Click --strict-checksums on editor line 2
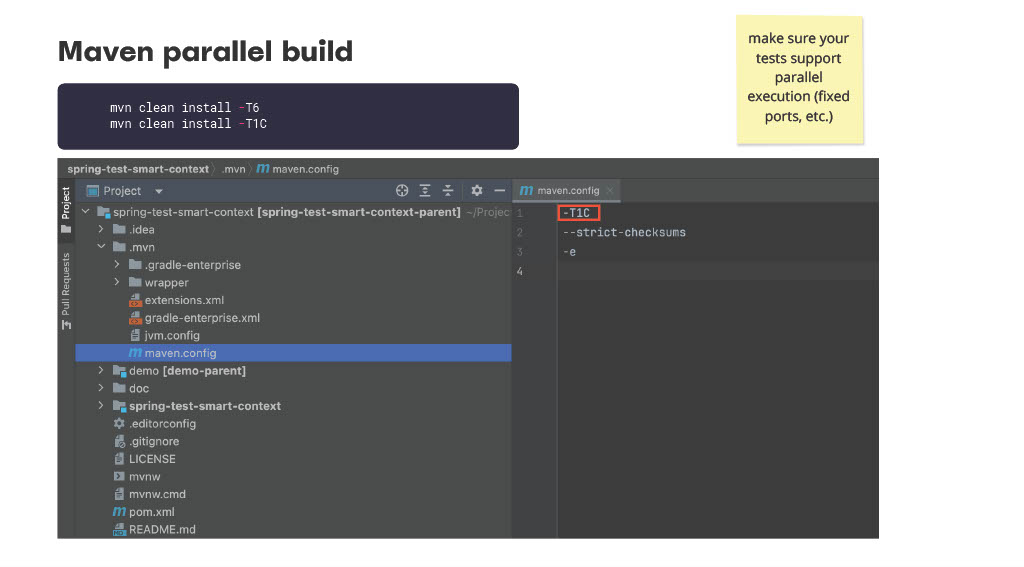The image size is (1024, 567). click(624, 233)
